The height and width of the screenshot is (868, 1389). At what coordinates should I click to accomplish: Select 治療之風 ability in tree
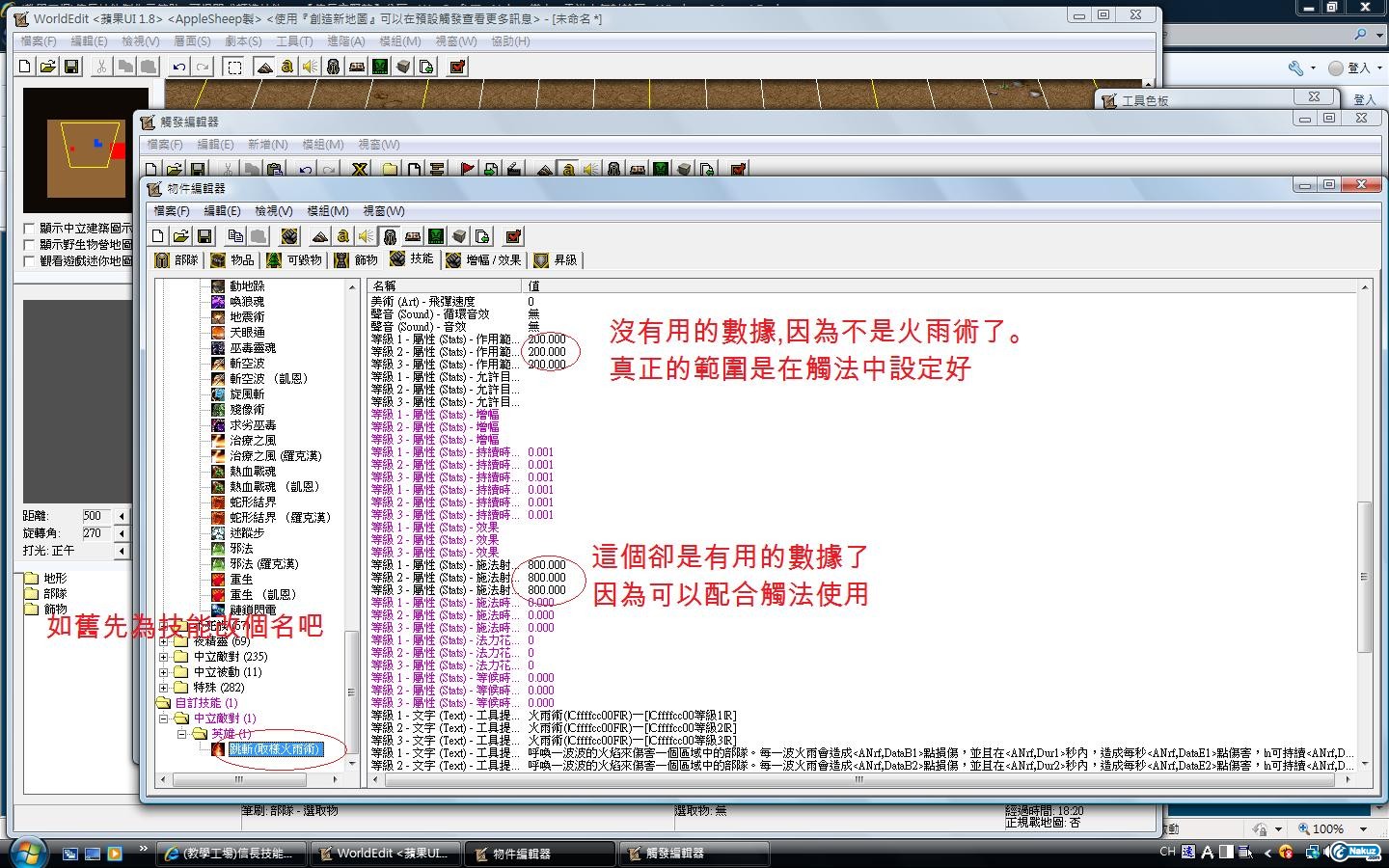pos(253,441)
